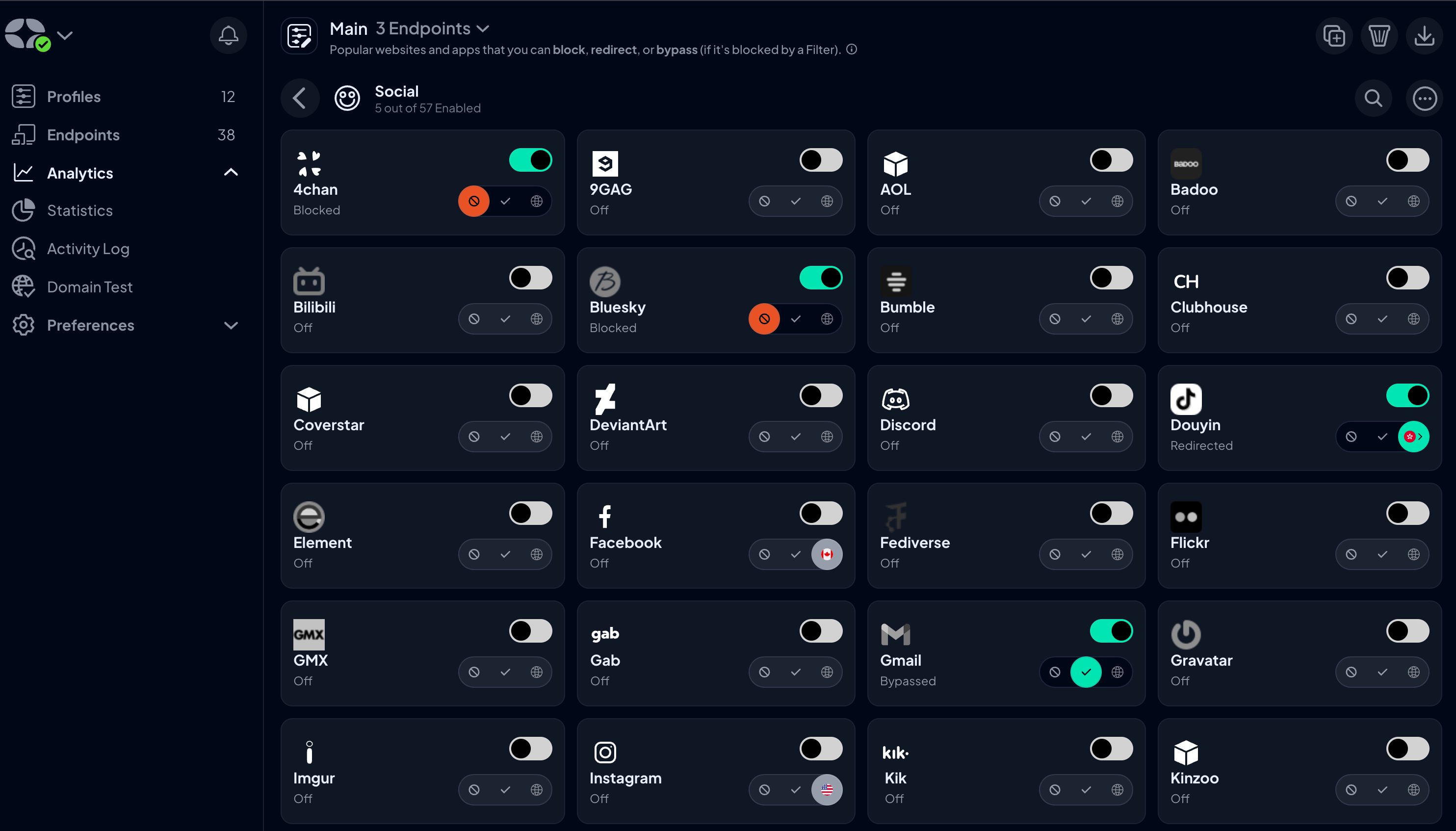
Task: Click the Social smiley category icon
Action: (346, 98)
